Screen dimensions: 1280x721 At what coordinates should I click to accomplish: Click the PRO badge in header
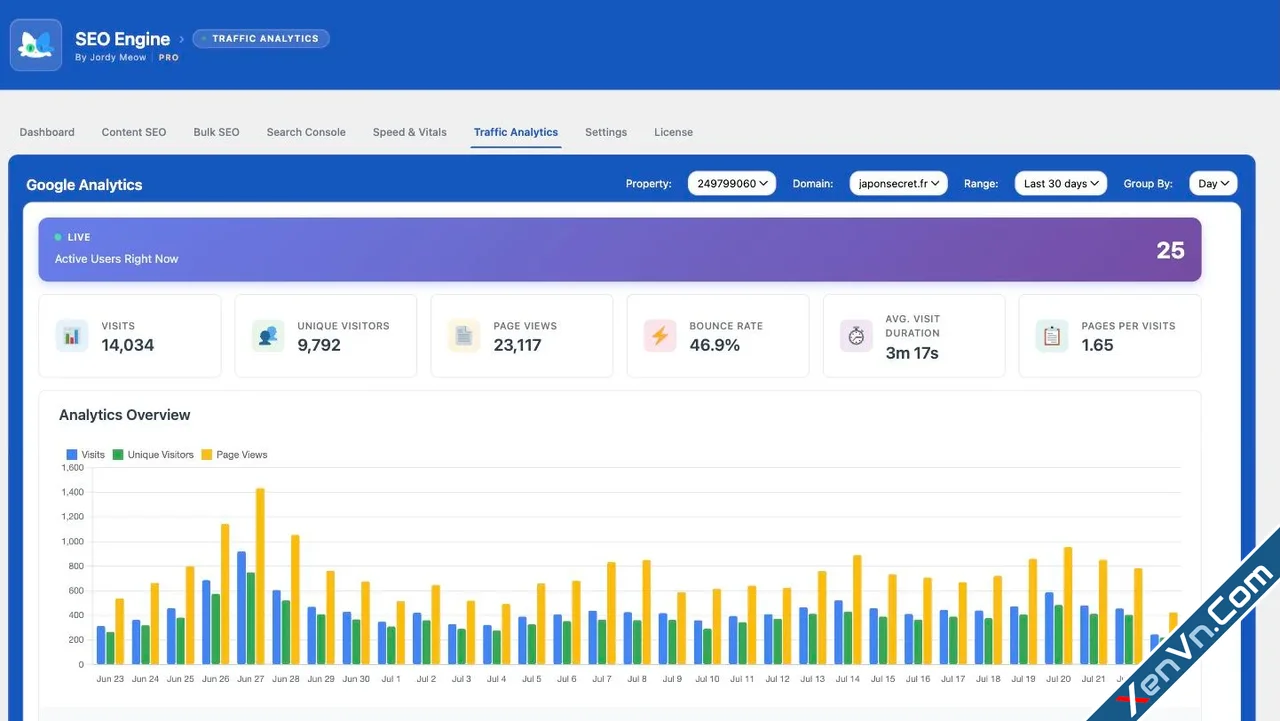point(169,58)
